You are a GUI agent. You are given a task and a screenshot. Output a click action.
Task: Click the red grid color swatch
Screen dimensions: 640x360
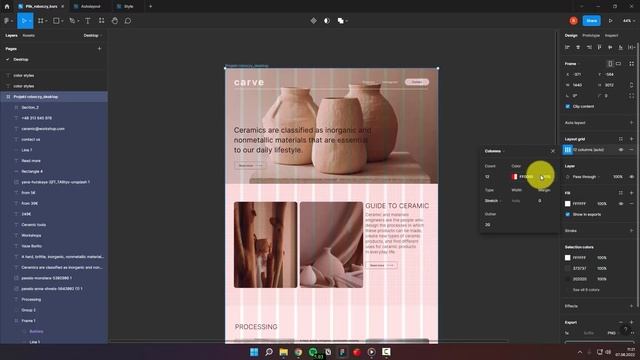(514, 177)
